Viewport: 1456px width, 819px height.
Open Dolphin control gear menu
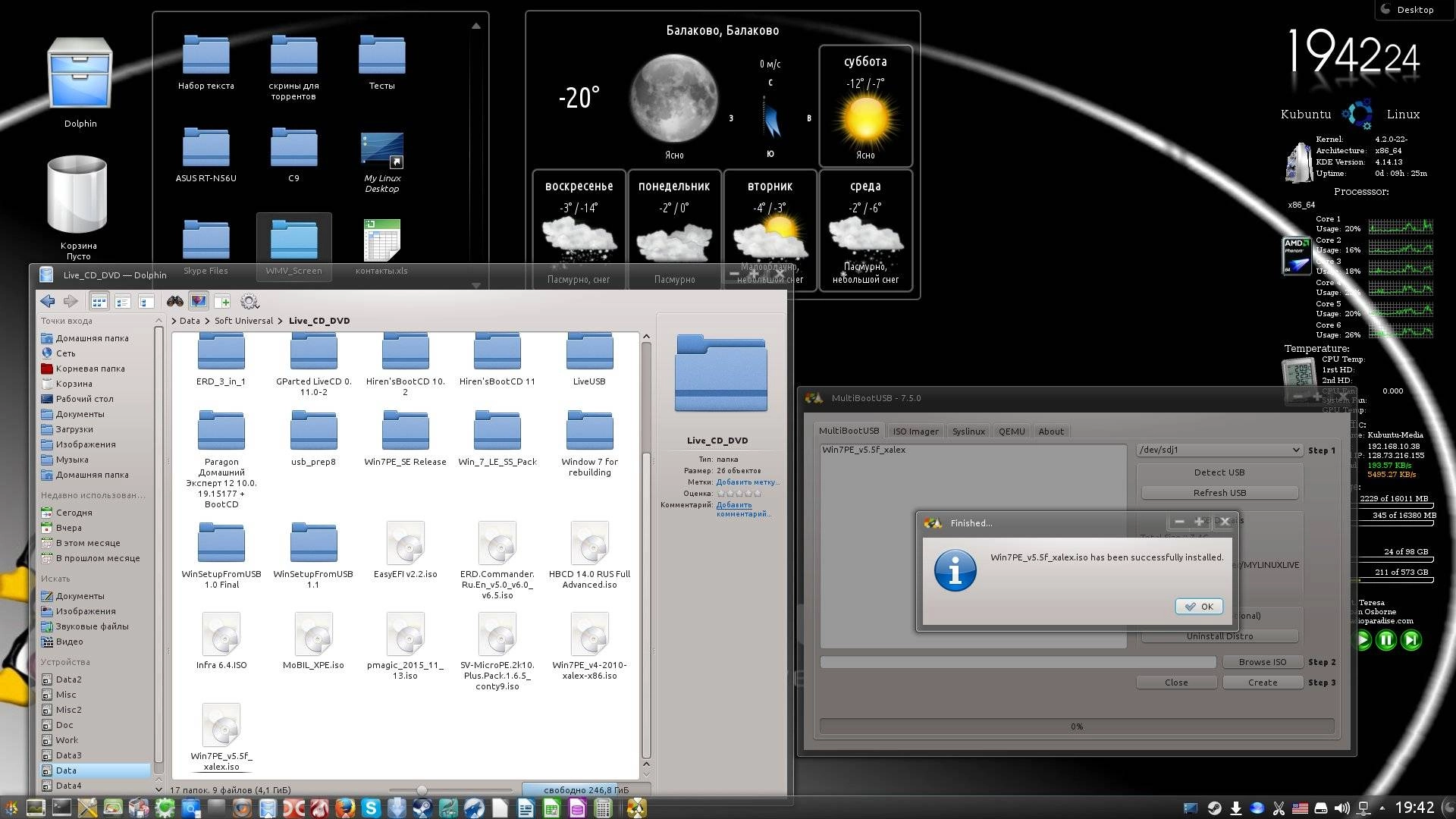click(249, 302)
